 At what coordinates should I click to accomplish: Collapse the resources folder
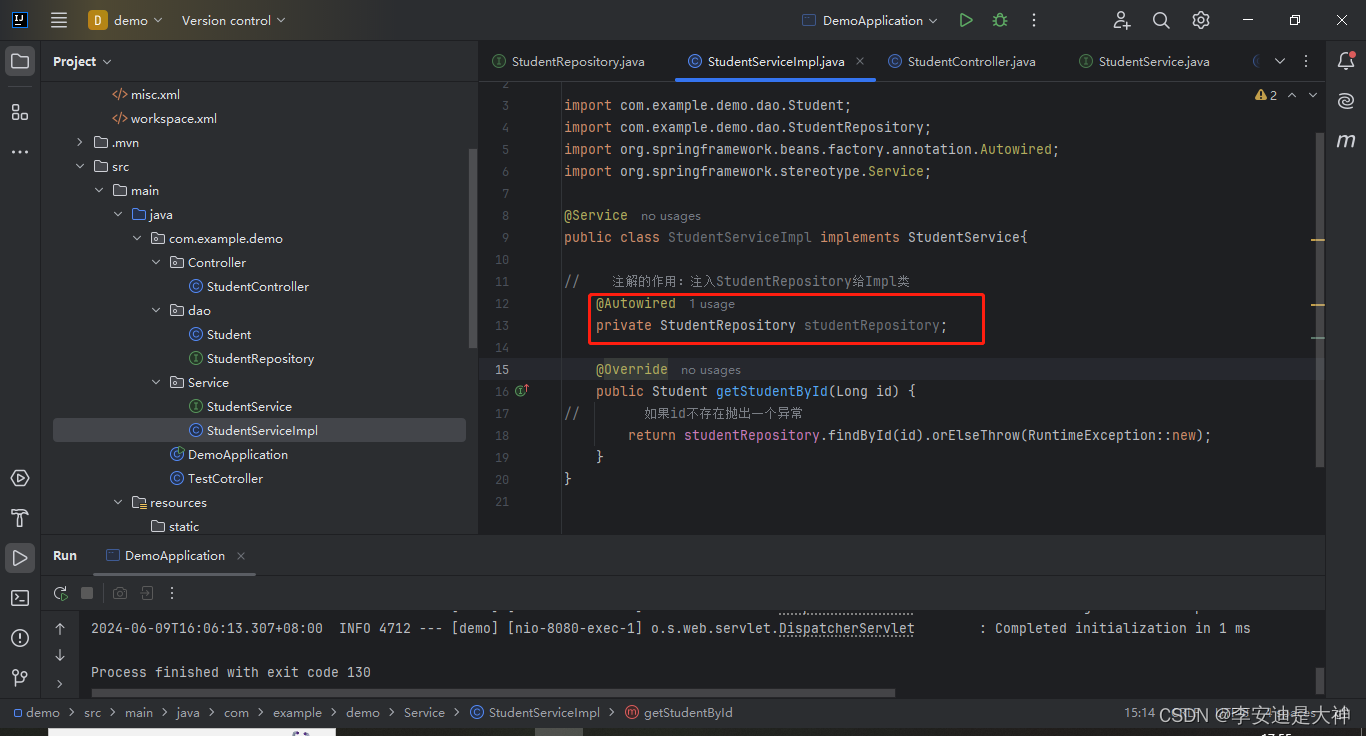(x=118, y=503)
